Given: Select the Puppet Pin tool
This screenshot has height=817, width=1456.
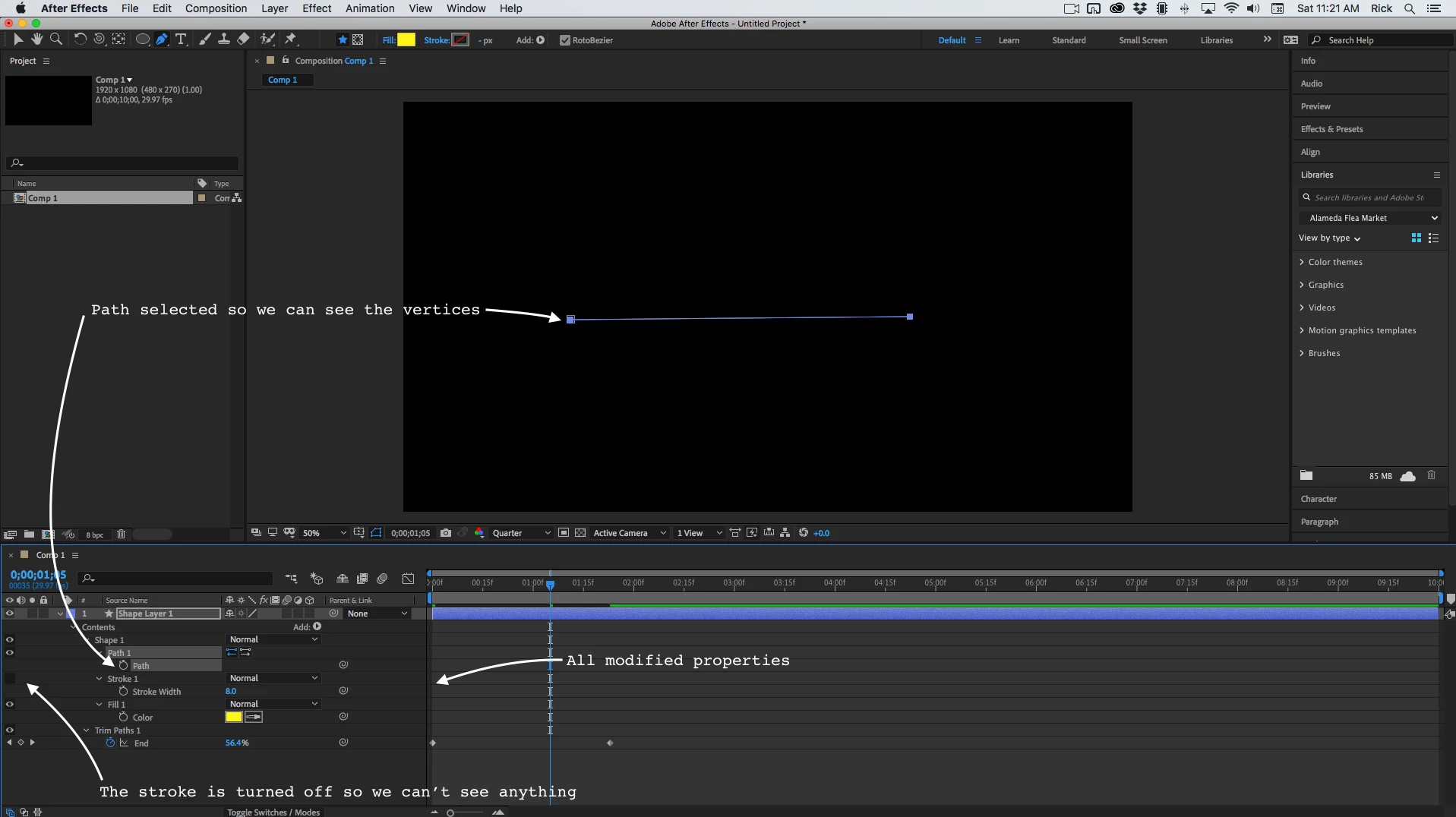Looking at the screenshot, I should click(291, 39).
